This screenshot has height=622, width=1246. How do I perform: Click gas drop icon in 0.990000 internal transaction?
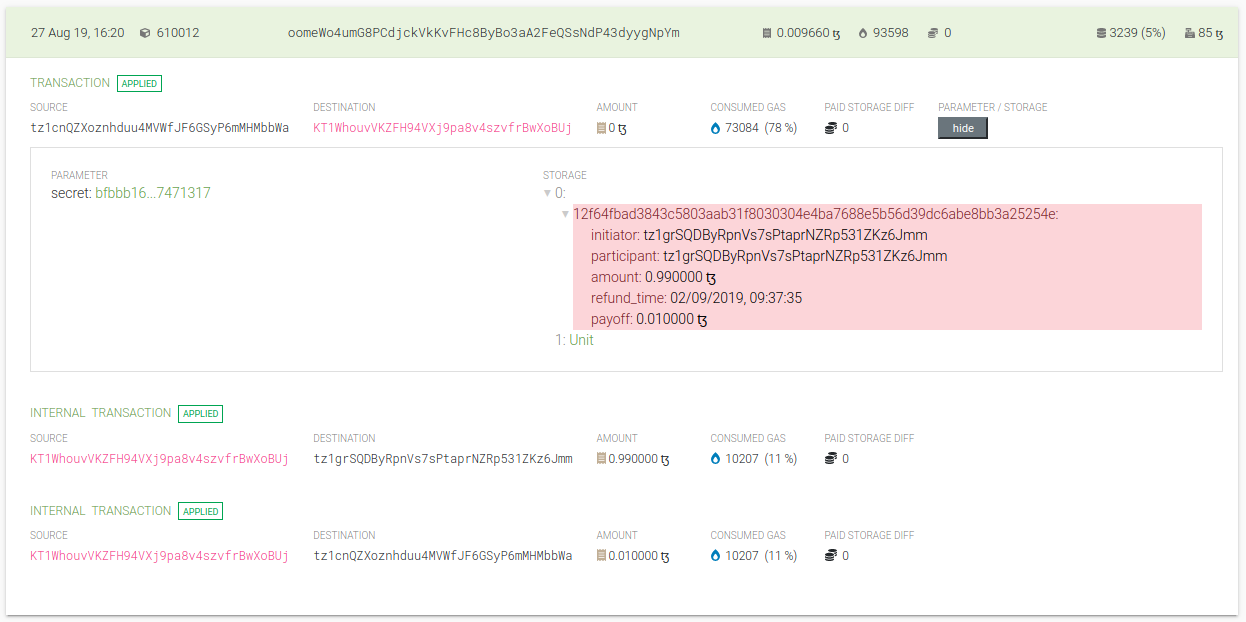pos(715,459)
